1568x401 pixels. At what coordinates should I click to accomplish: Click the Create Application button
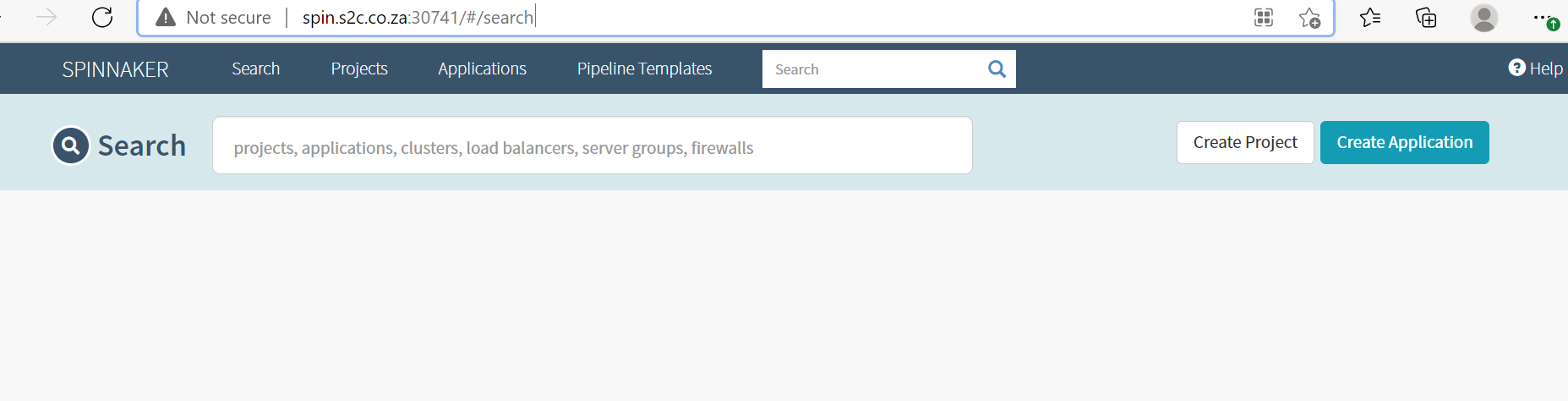point(1405,142)
